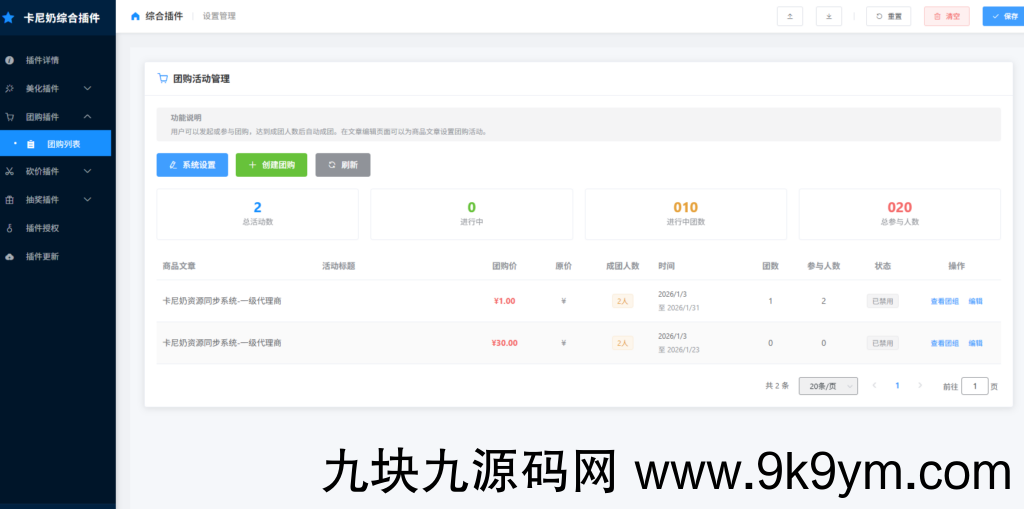
Task: Click the home icon beside 综合插件
Action: point(135,16)
